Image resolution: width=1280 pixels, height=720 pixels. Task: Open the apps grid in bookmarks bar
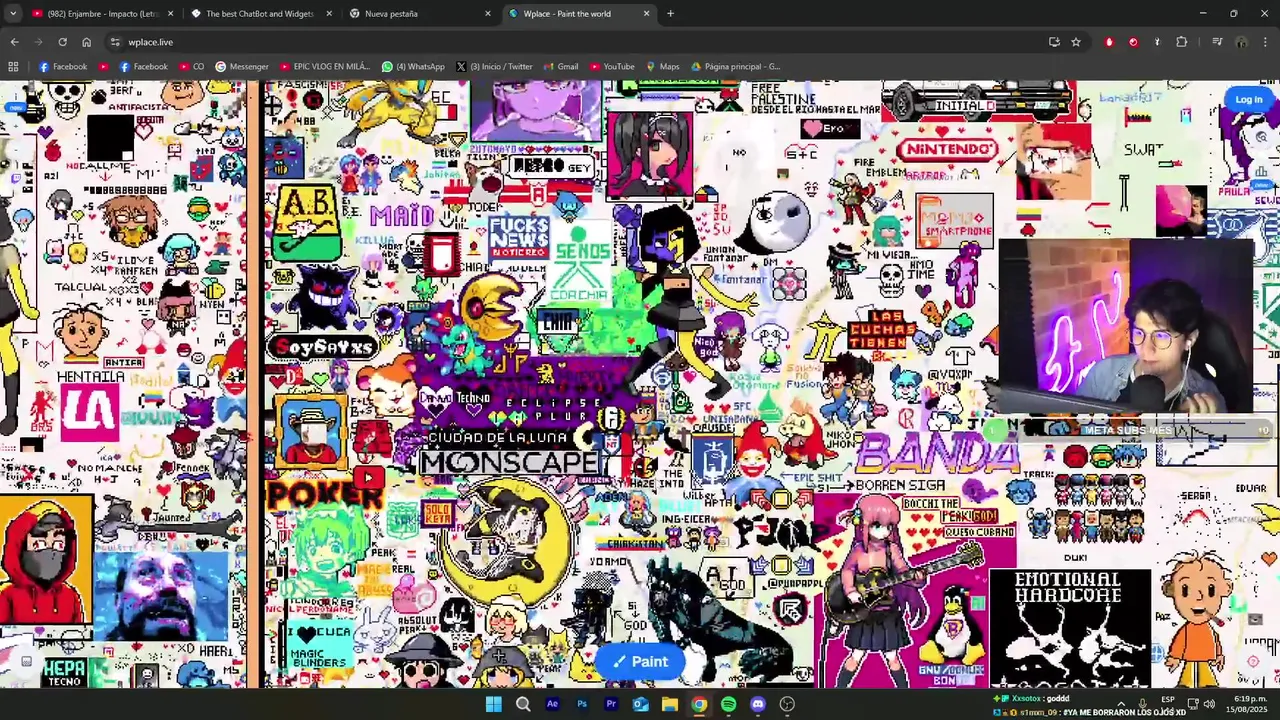(13, 67)
